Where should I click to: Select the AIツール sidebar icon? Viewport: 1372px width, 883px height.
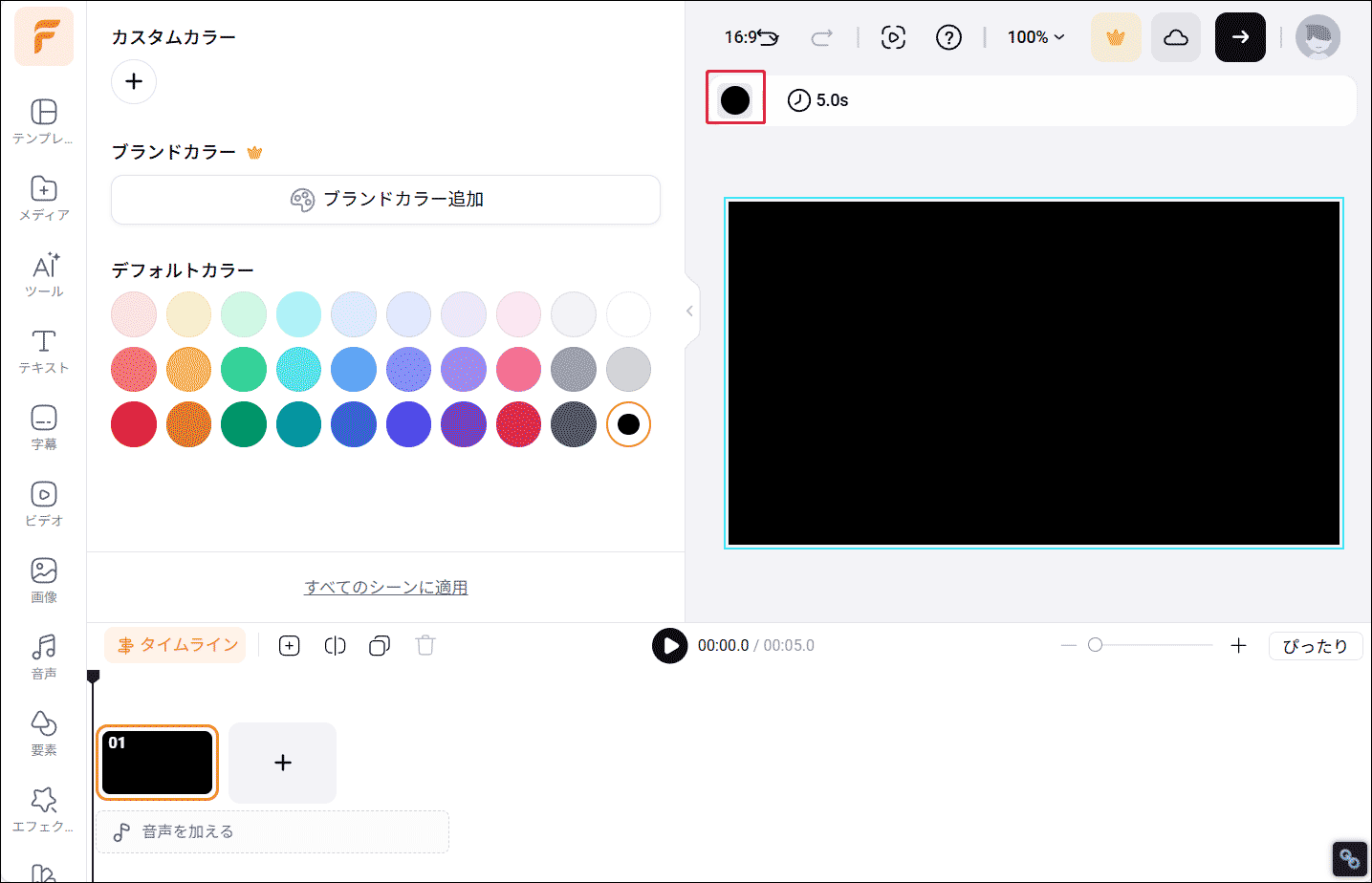43,274
